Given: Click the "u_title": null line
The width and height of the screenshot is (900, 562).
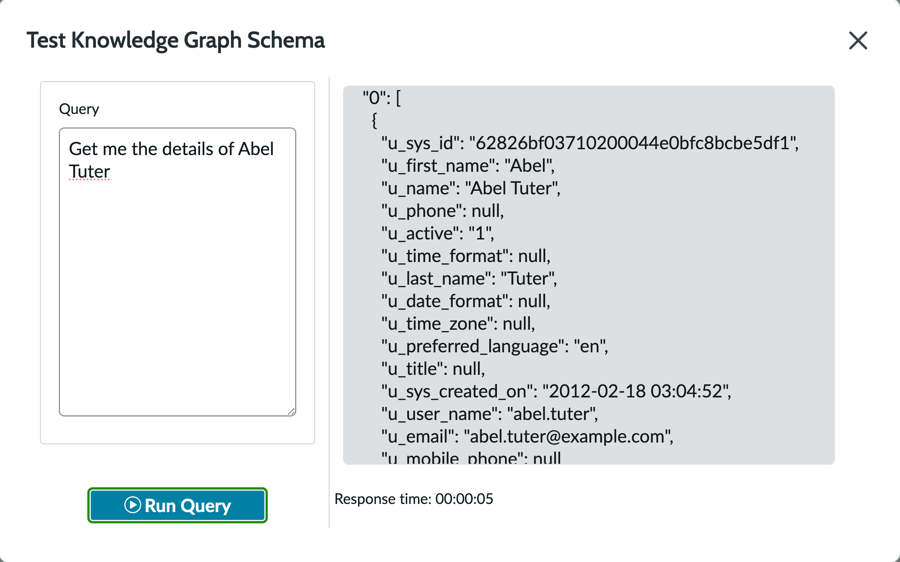Looking at the screenshot, I should [x=433, y=369].
